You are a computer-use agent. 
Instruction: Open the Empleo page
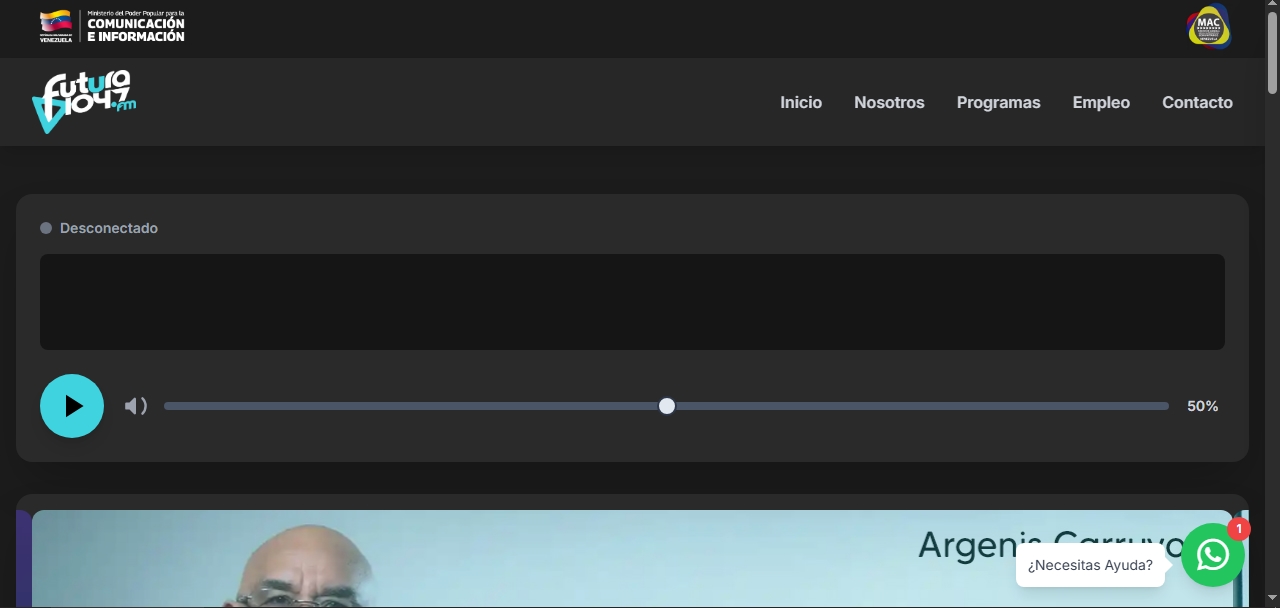click(x=1101, y=102)
